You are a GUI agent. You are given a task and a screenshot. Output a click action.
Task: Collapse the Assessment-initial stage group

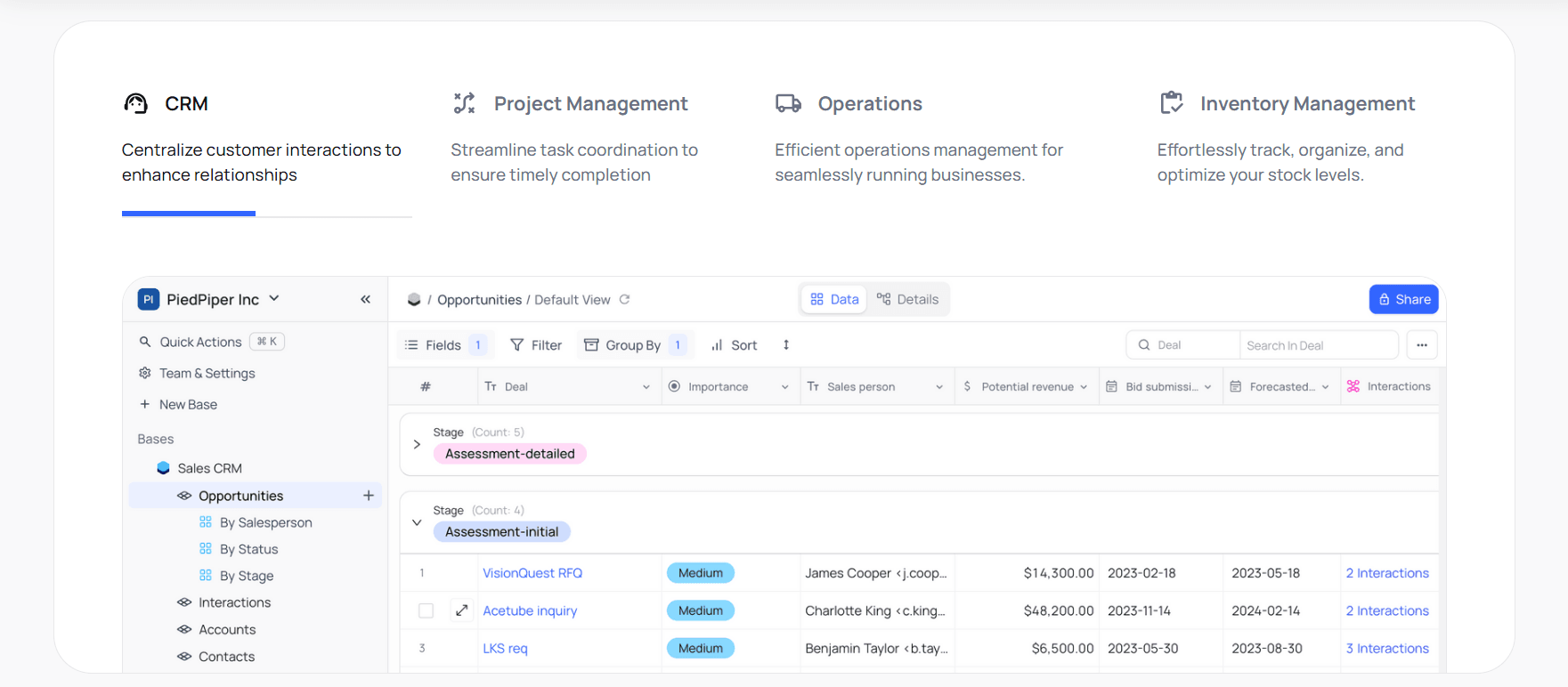(x=417, y=522)
